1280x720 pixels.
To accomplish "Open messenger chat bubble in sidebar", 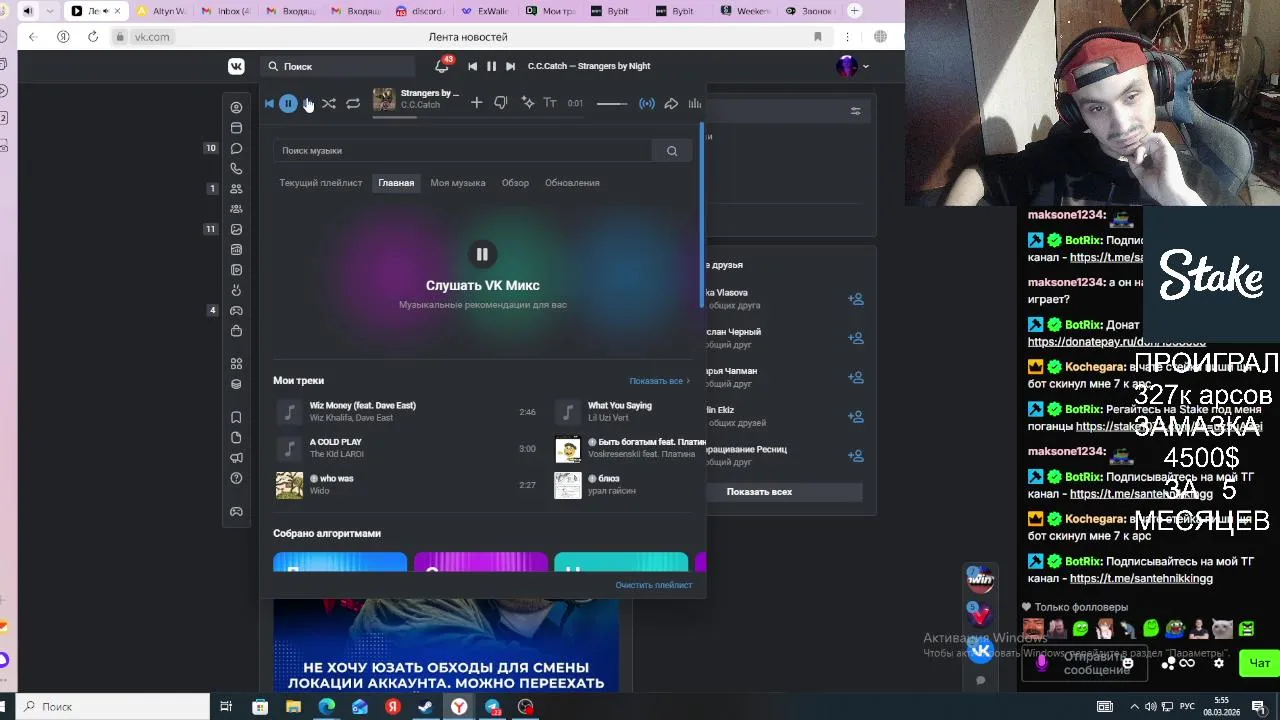I will tap(236, 148).
